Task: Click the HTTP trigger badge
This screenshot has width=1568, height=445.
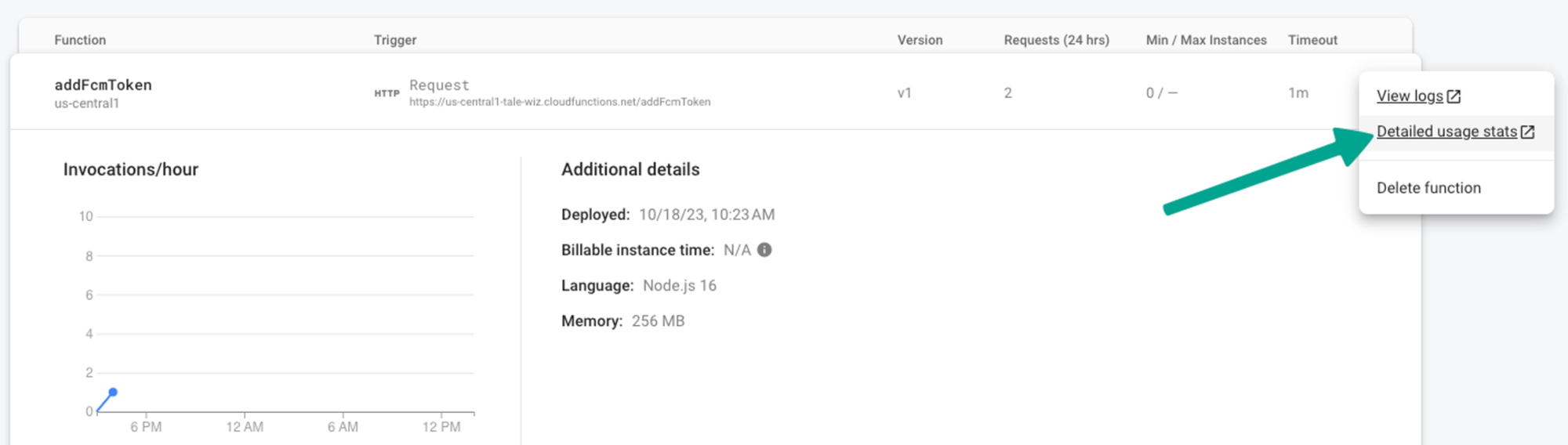Action: click(x=387, y=93)
